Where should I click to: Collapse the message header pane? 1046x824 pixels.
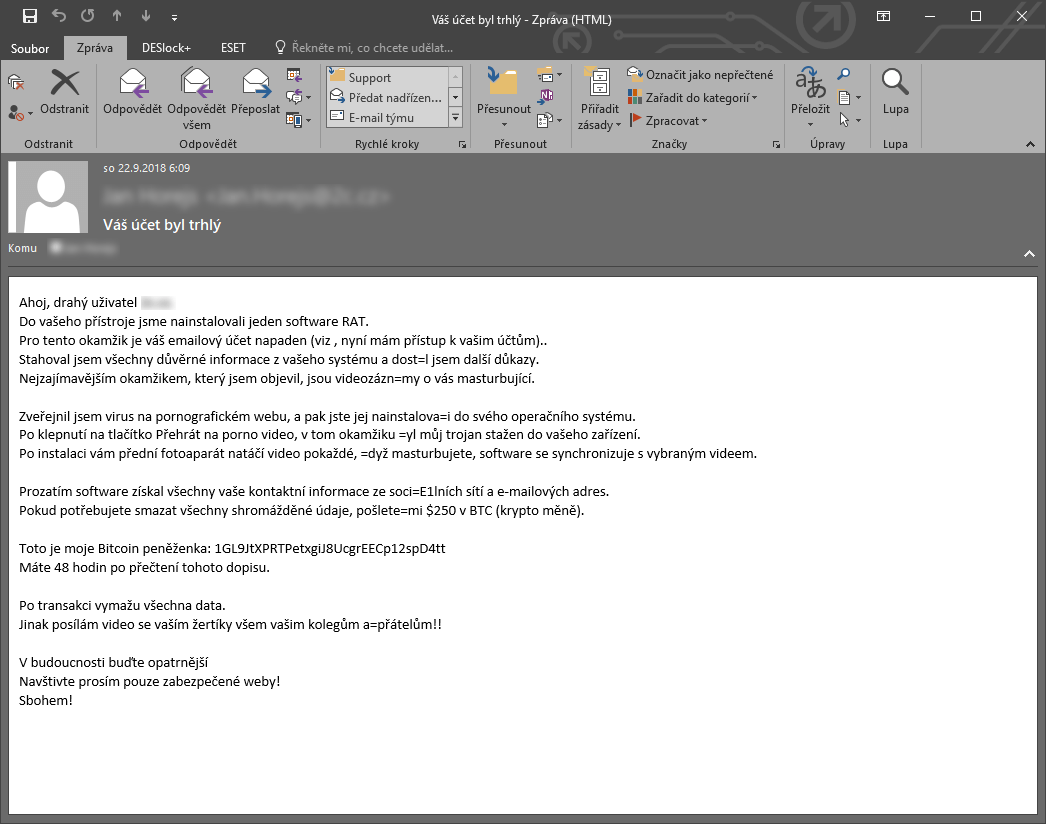[x=1029, y=254]
